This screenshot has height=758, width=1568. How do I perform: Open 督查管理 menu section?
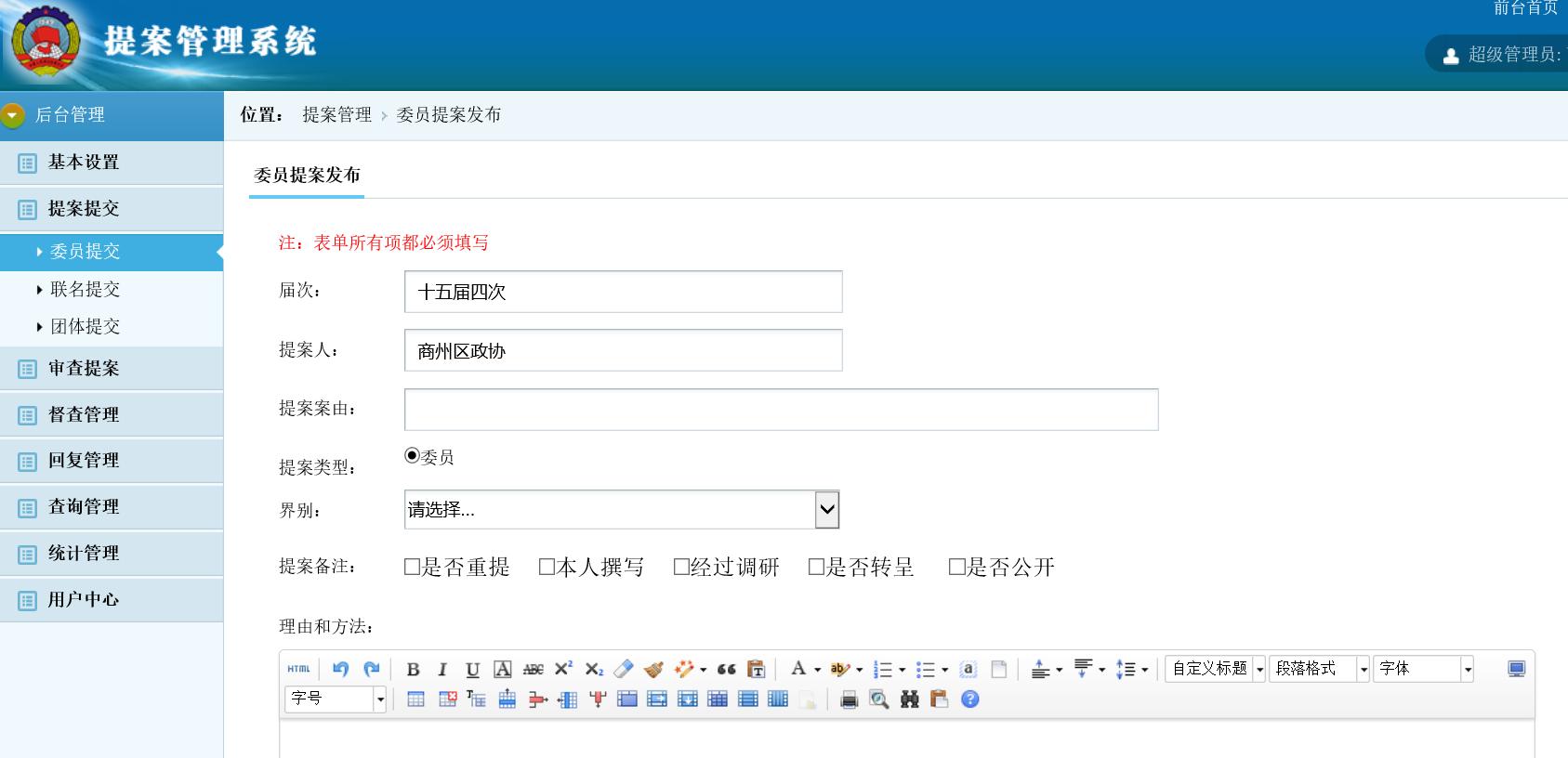(112, 415)
